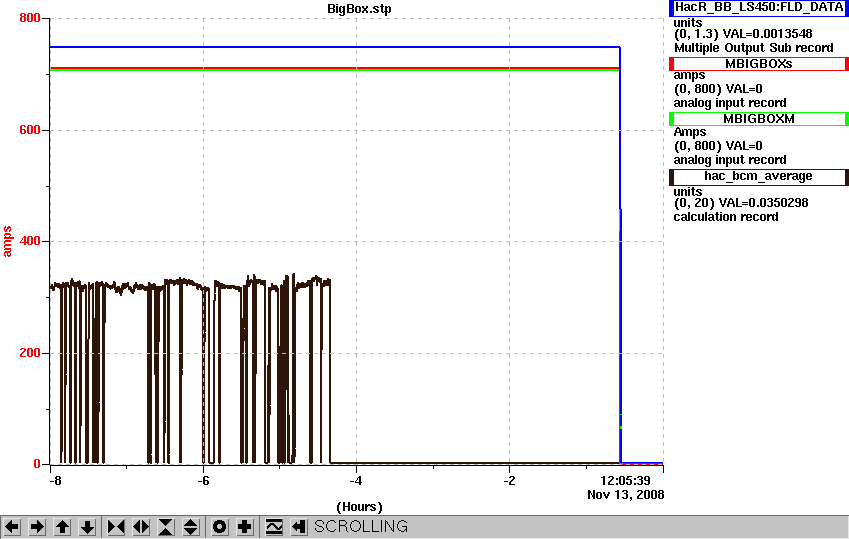Click the plus toolbar icon

[x=245, y=527]
